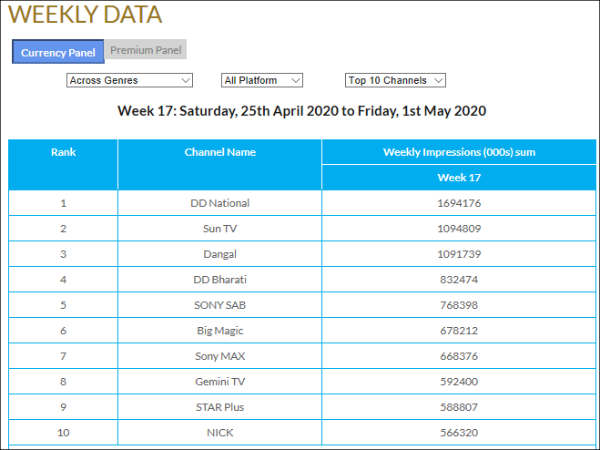Open the All Platform dropdown
The width and height of the screenshot is (600, 450).
[x=262, y=80]
